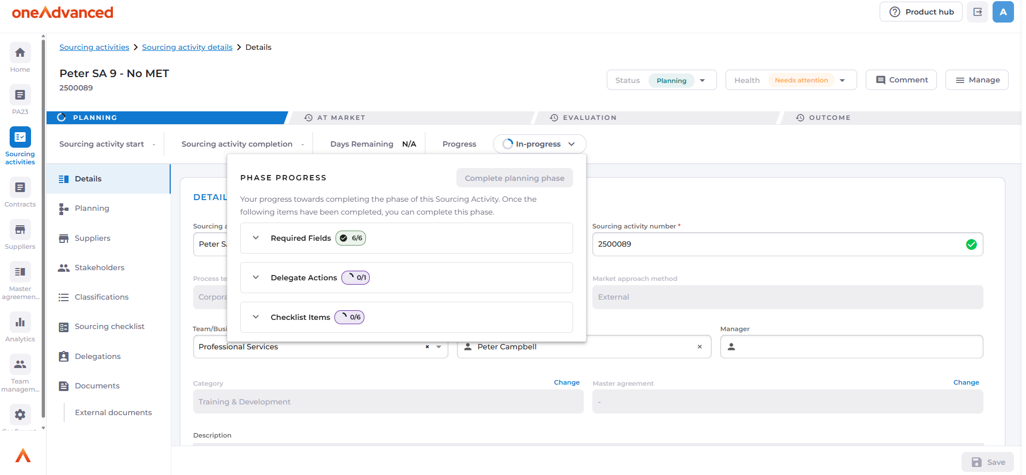Click Complete planning phase button
Screen dimensions: 1026x475
[514, 178]
